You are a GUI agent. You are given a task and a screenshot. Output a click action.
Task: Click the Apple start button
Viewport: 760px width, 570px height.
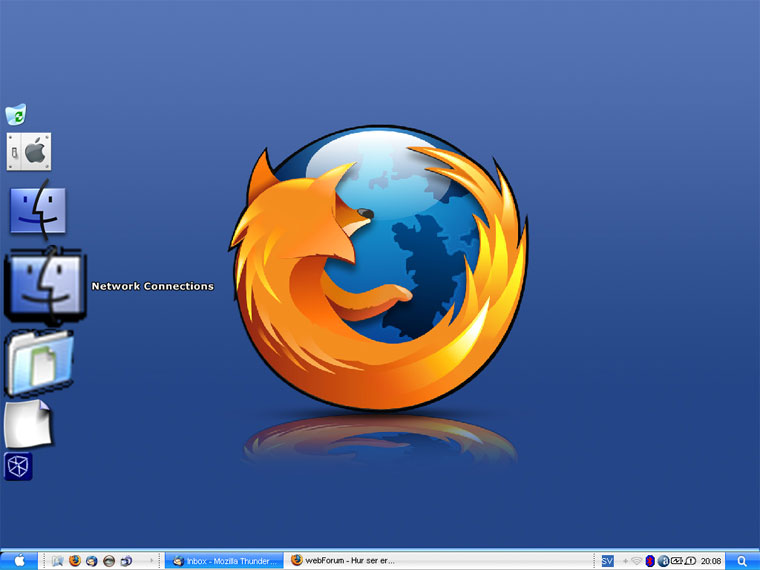tap(18, 560)
